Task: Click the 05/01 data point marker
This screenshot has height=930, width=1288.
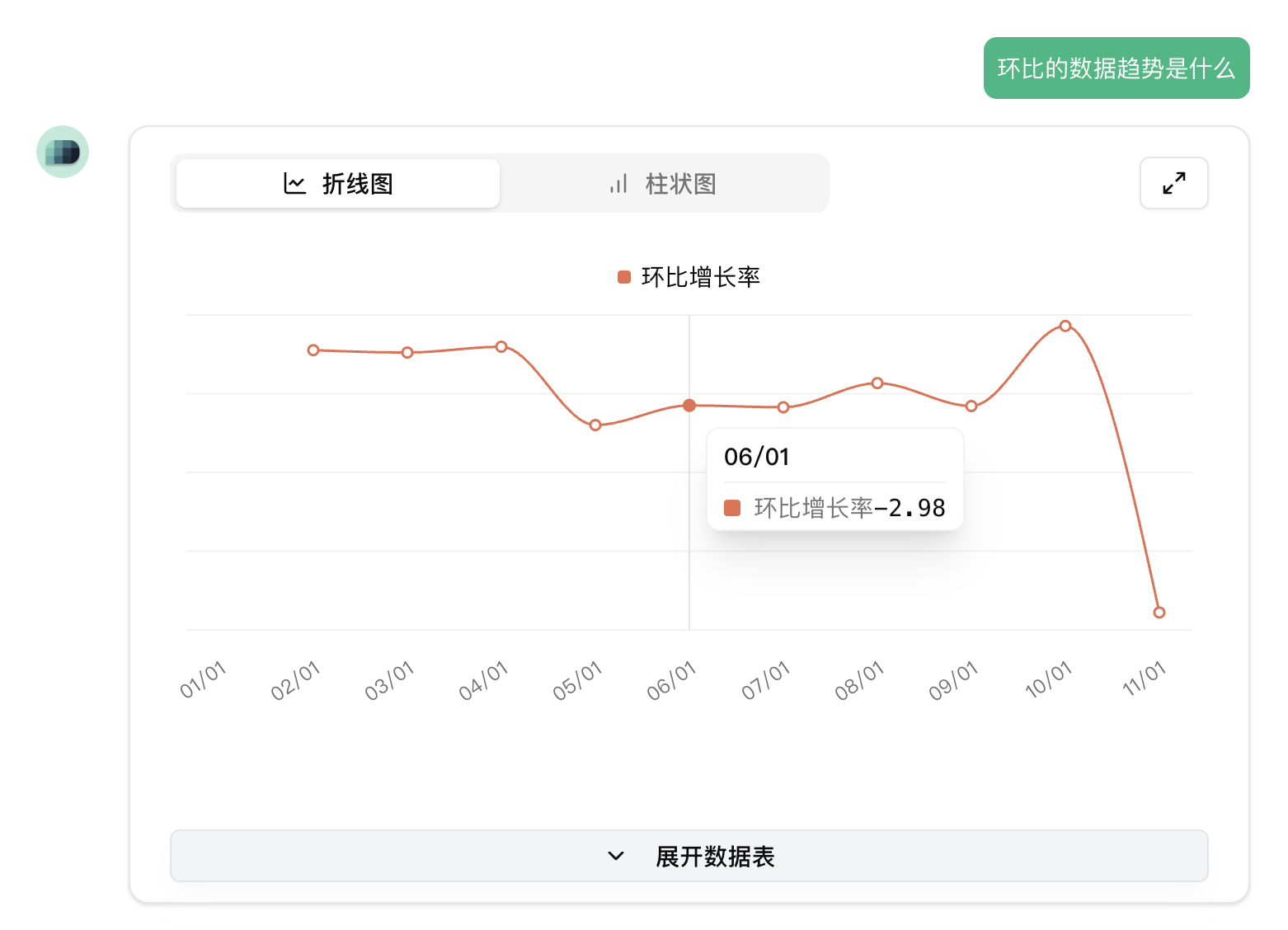Action: point(595,425)
